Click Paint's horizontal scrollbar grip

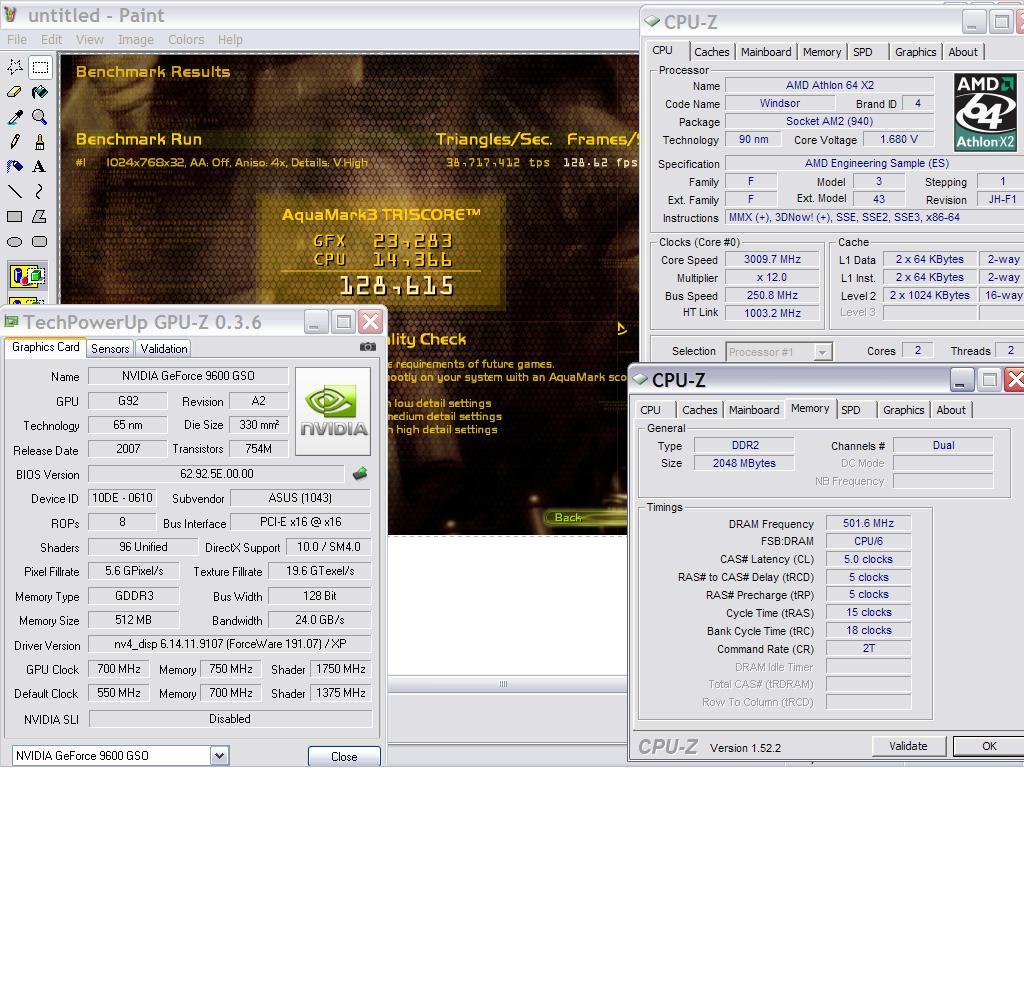point(503,684)
